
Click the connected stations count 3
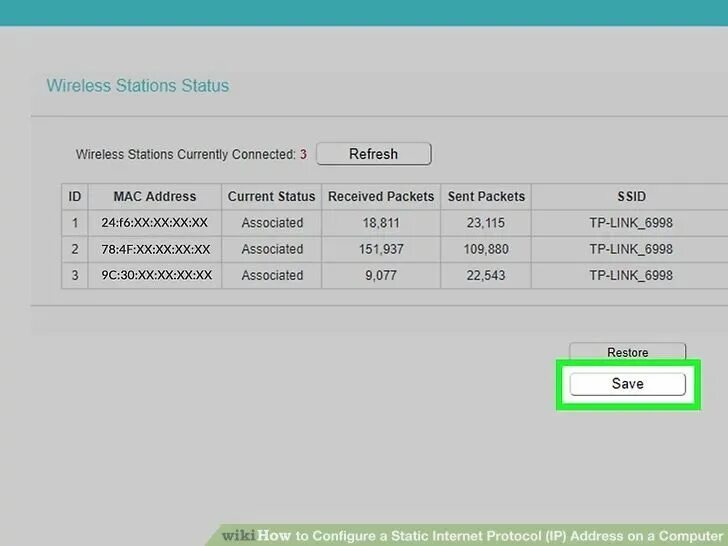(x=303, y=155)
